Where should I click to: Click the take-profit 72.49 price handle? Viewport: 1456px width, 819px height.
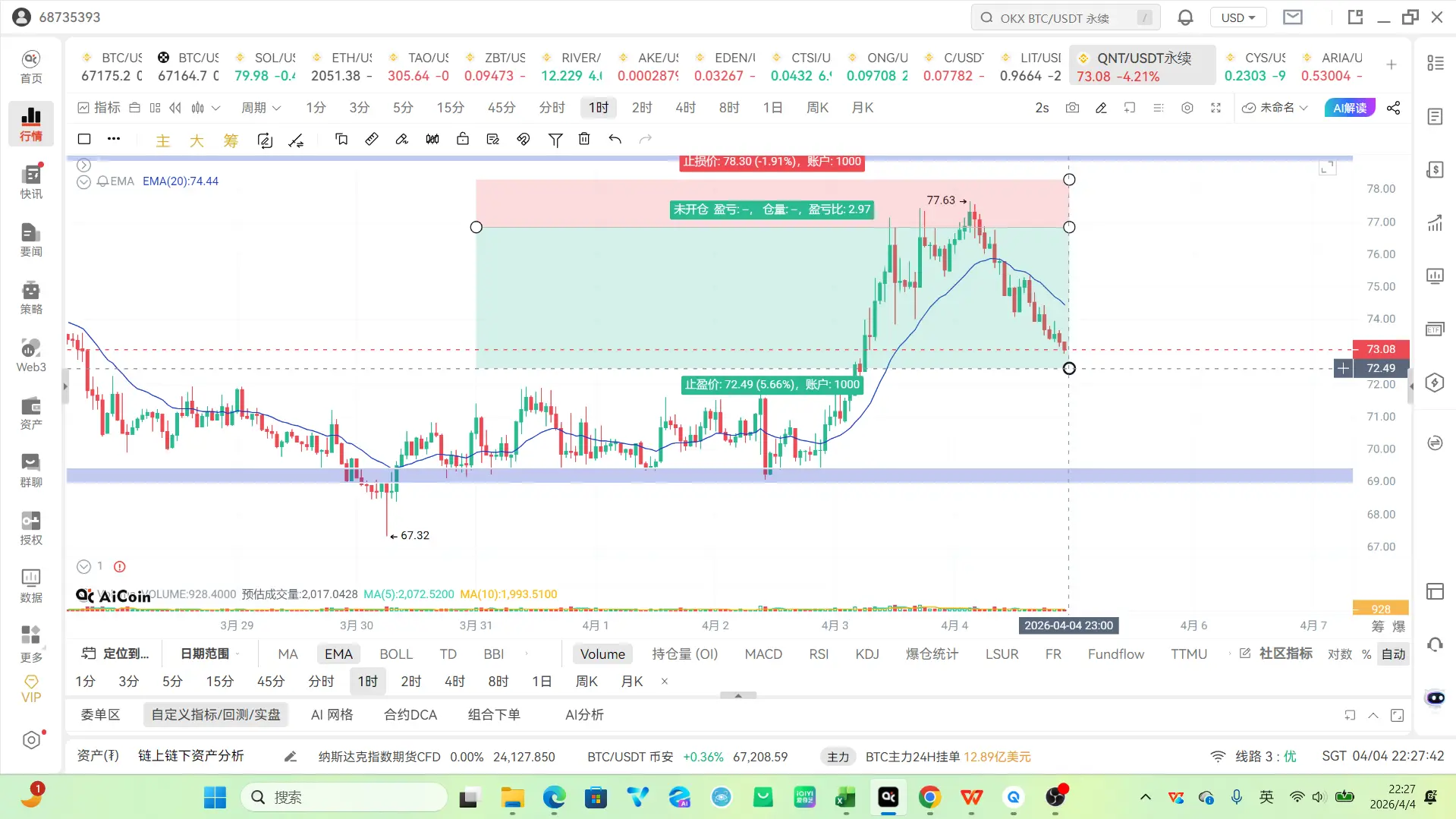click(1069, 368)
